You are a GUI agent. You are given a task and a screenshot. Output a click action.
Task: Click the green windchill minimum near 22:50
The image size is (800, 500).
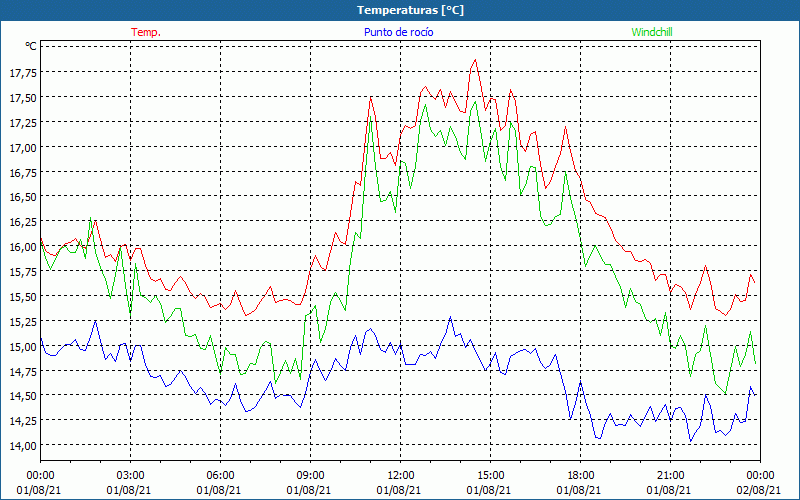[725, 393]
